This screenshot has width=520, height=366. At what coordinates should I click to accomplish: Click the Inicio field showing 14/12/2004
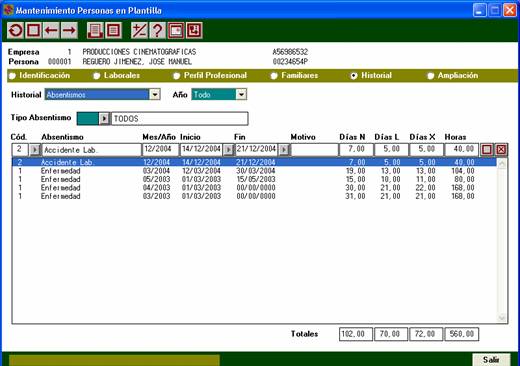click(201, 150)
